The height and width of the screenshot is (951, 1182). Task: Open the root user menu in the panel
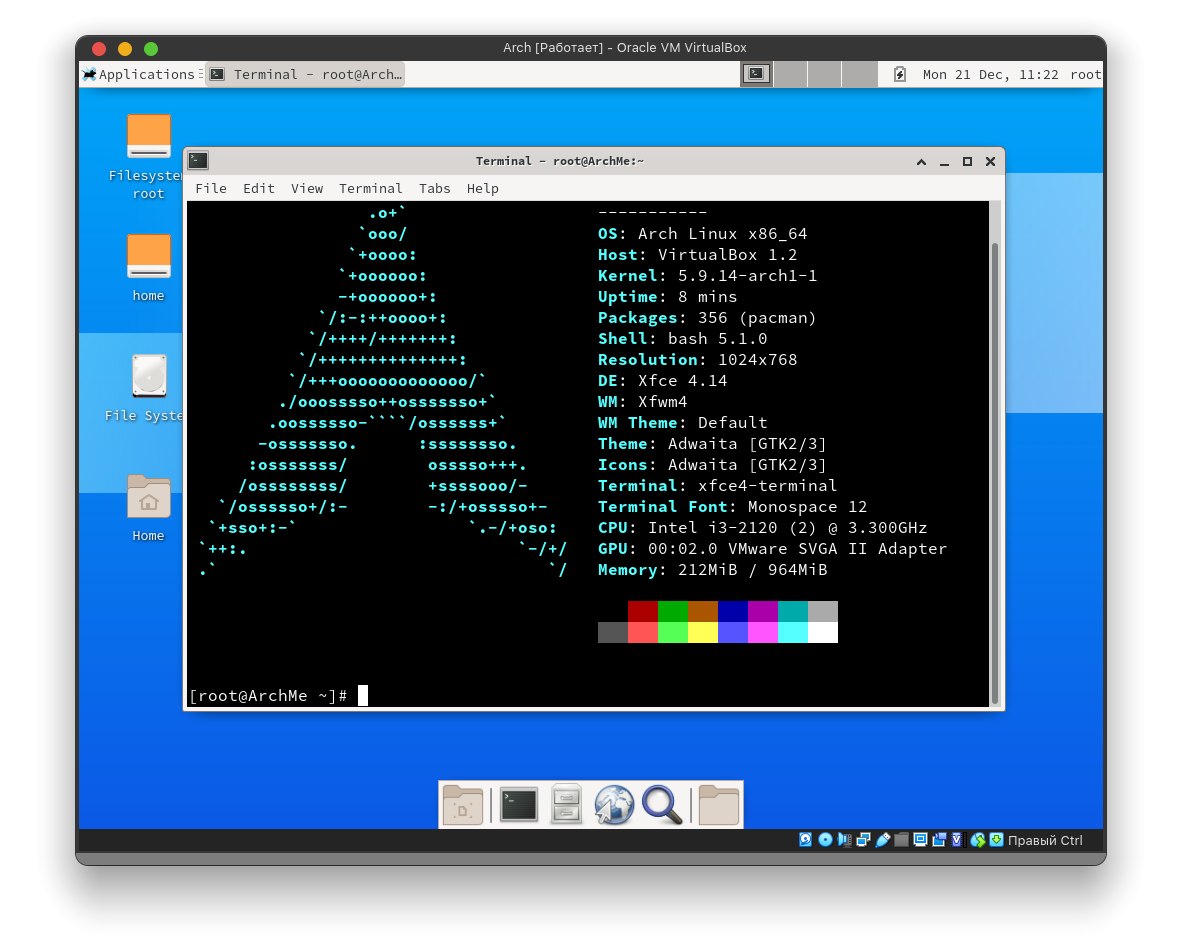pos(1086,75)
